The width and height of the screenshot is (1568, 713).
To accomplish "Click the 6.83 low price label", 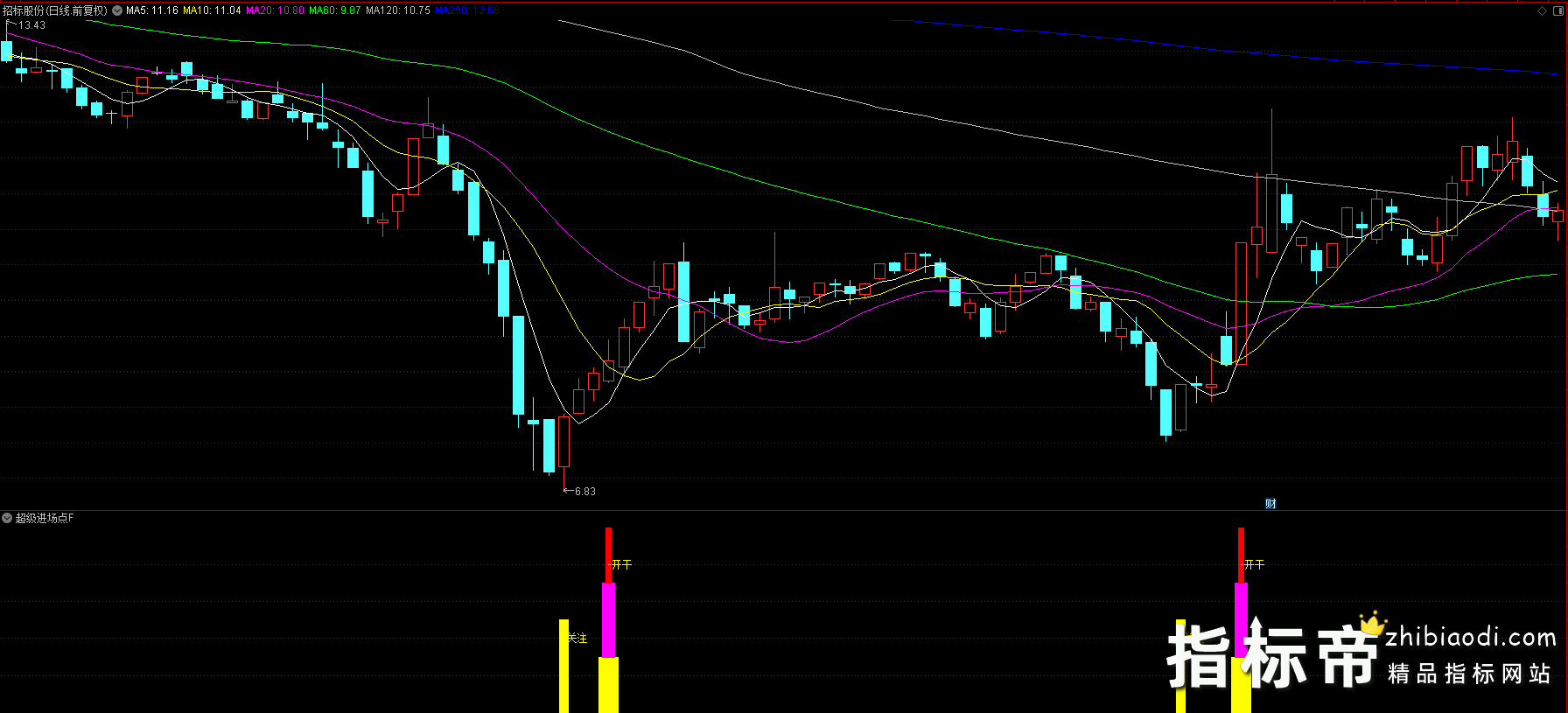I will pyautogui.click(x=584, y=492).
